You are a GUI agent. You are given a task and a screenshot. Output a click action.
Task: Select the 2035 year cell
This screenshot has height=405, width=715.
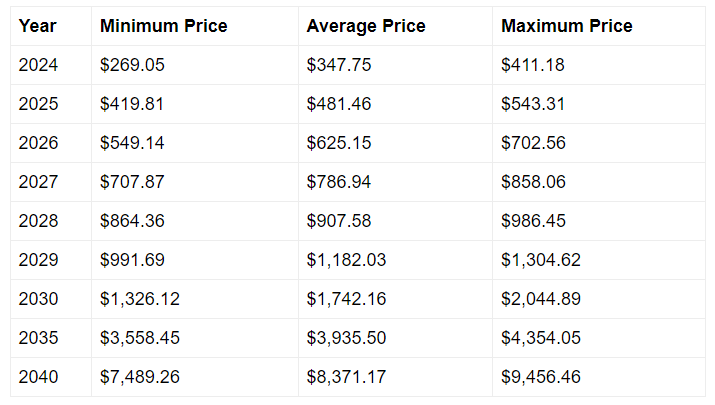39,338
